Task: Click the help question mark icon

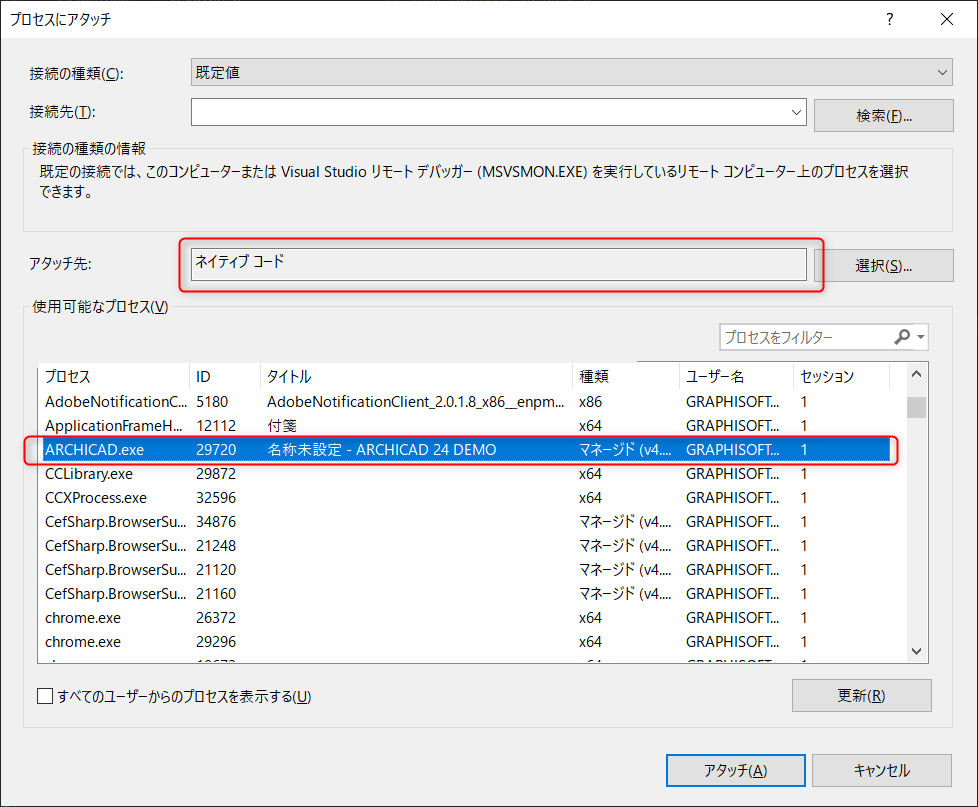Action: [x=889, y=19]
